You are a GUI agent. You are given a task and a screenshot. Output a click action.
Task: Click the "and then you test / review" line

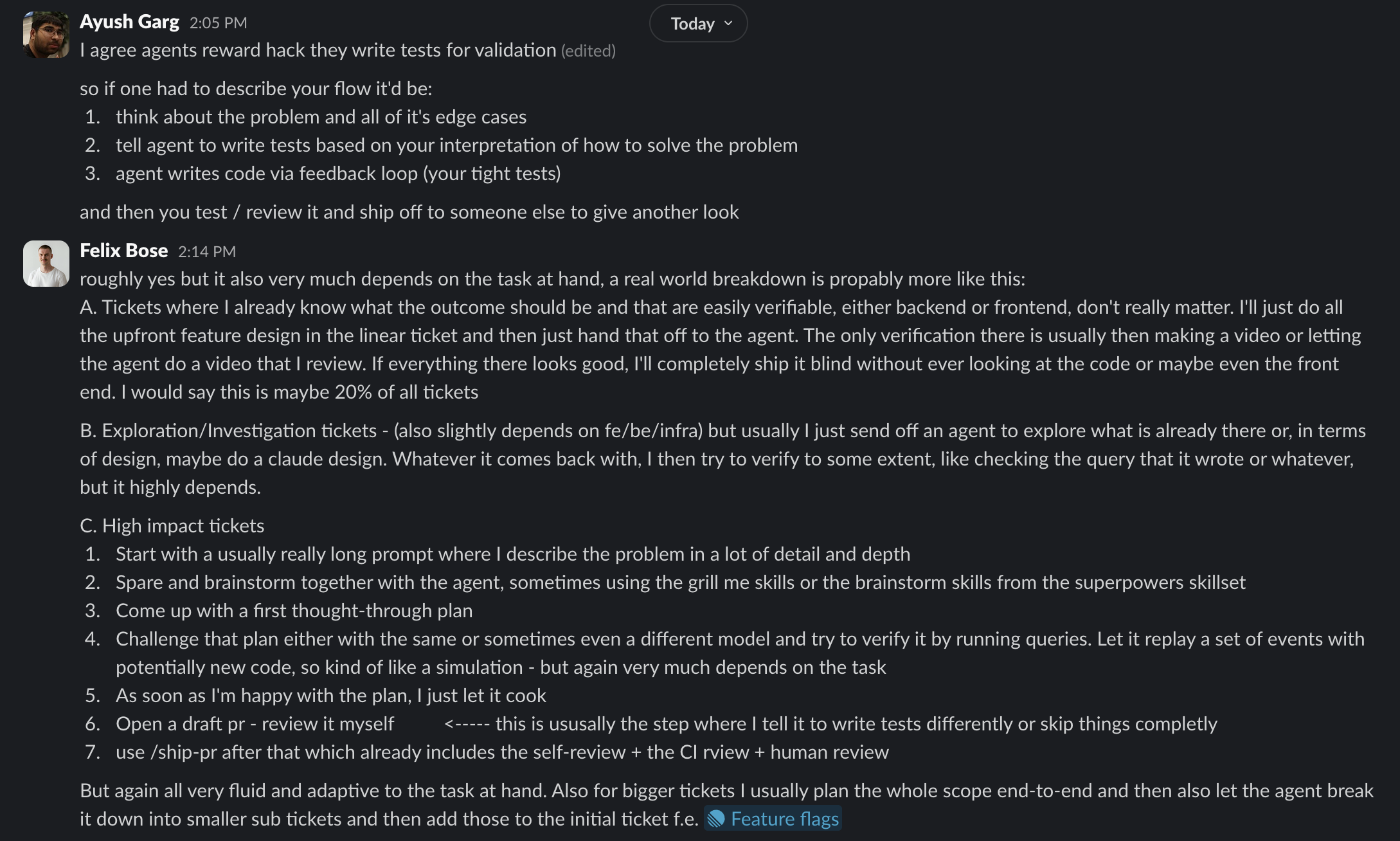(x=409, y=212)
